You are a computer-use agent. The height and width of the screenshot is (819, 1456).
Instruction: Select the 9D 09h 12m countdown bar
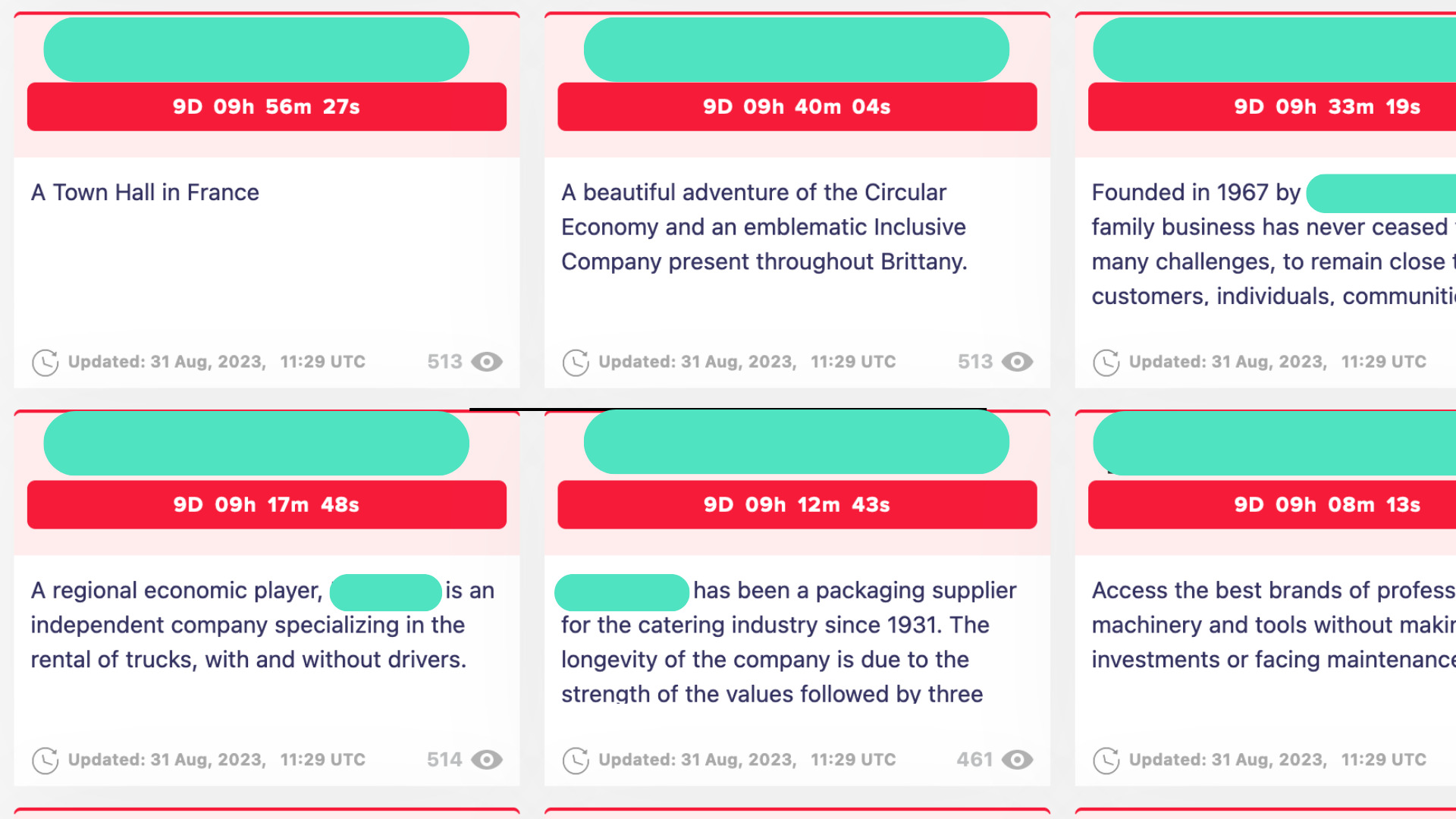[x=797, y=504]
